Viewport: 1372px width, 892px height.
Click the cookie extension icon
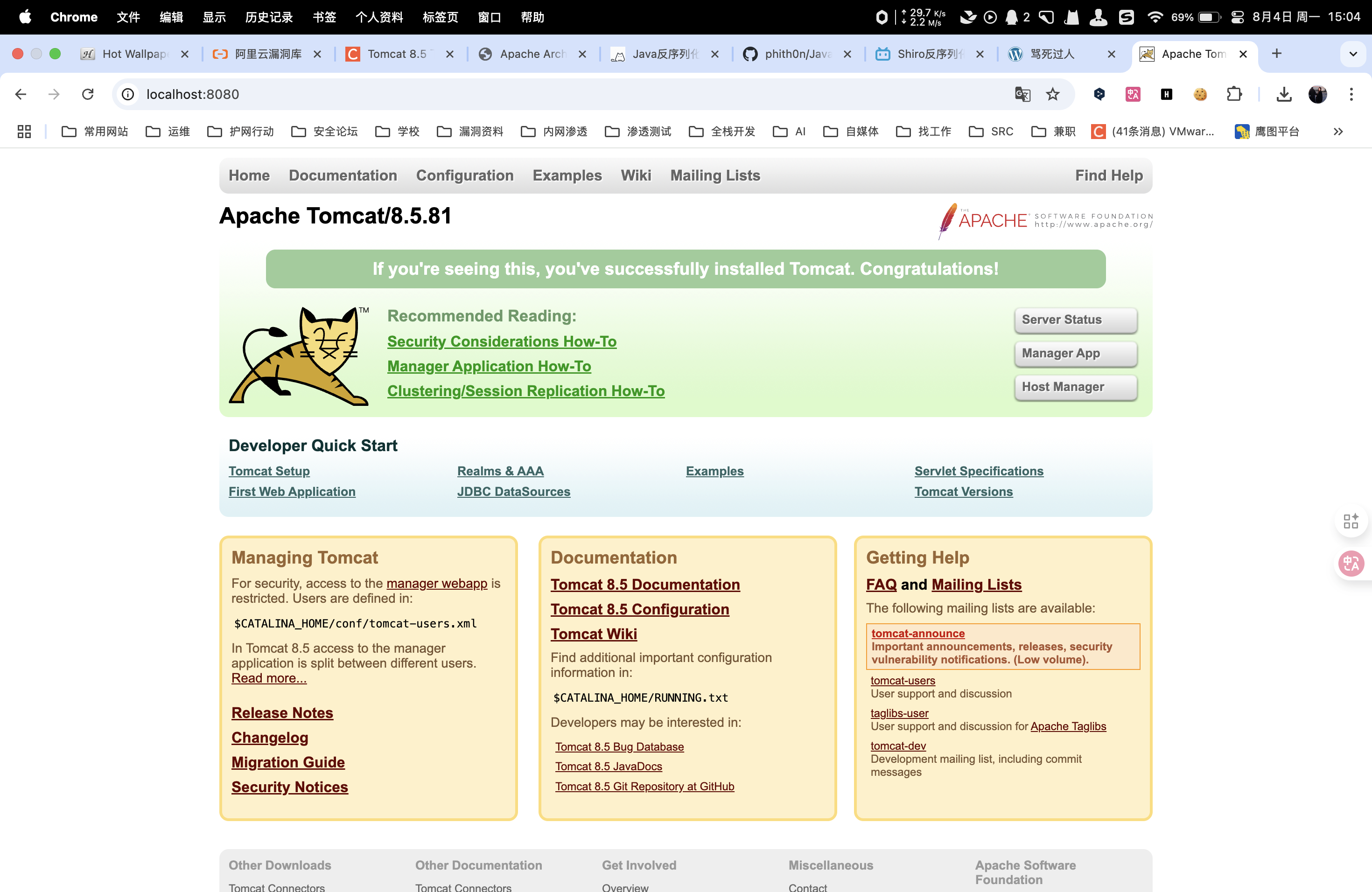tap(1200, 94)
